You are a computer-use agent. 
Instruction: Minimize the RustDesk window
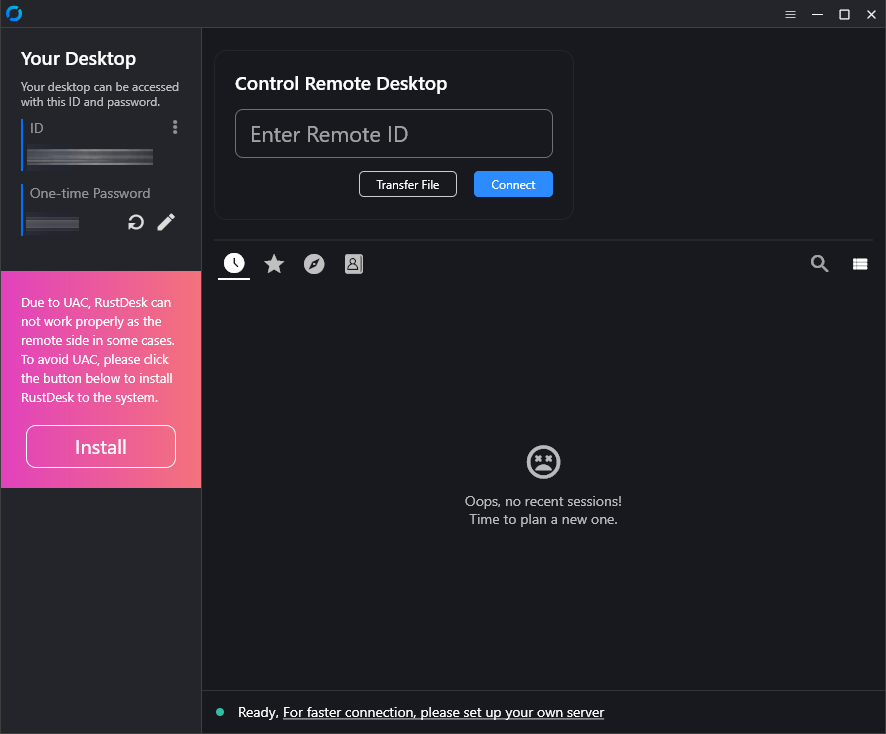(x=818, y=14)
